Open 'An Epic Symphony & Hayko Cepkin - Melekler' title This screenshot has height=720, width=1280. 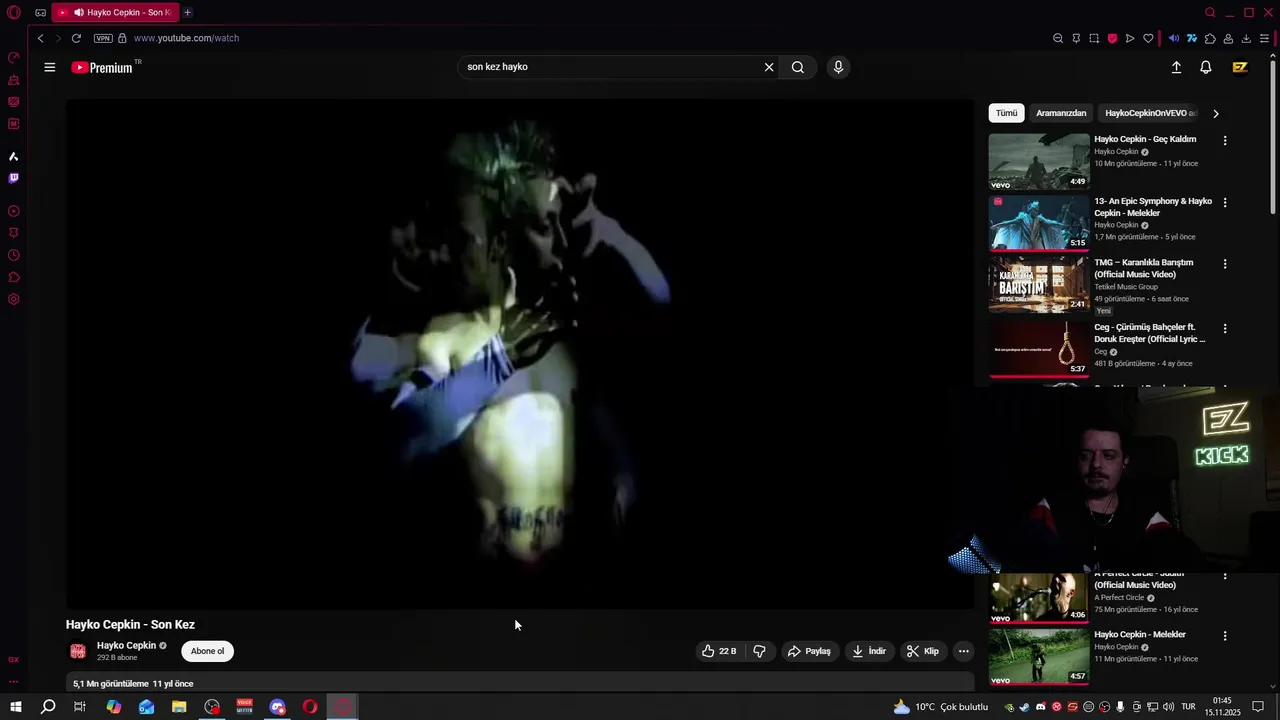click(1153, 207)
